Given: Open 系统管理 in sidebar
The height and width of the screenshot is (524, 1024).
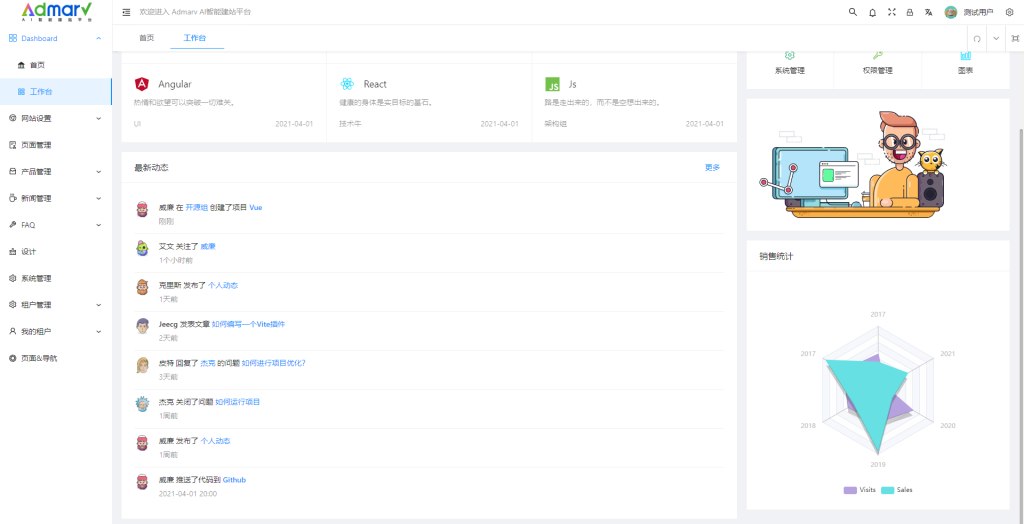Looking at the screenshot, I should coord(56,278).
